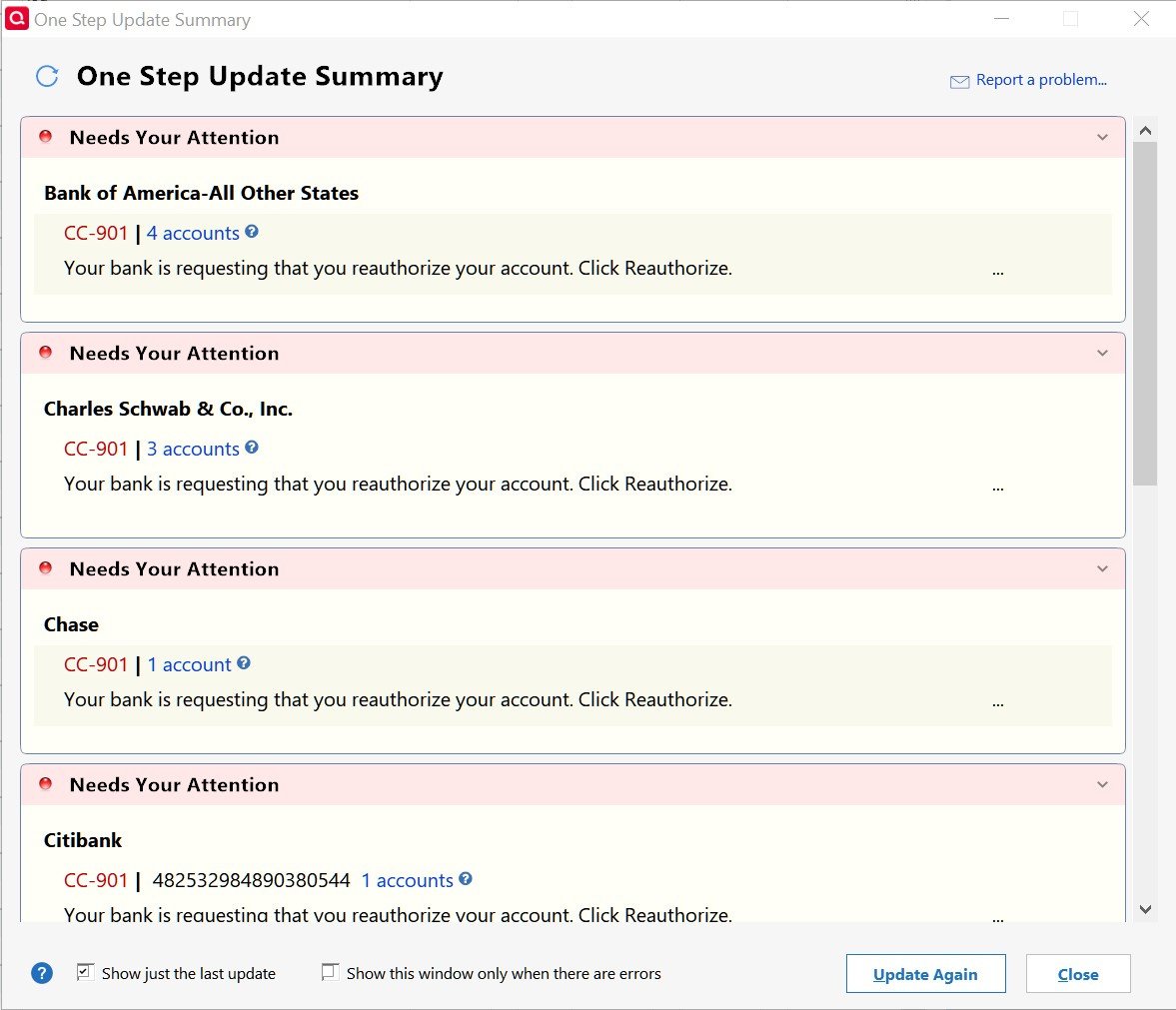The width and height of the screenshot is (1176, 1010).
Task: Uncheck Show just the last update
Action: (x=86, y=972)
